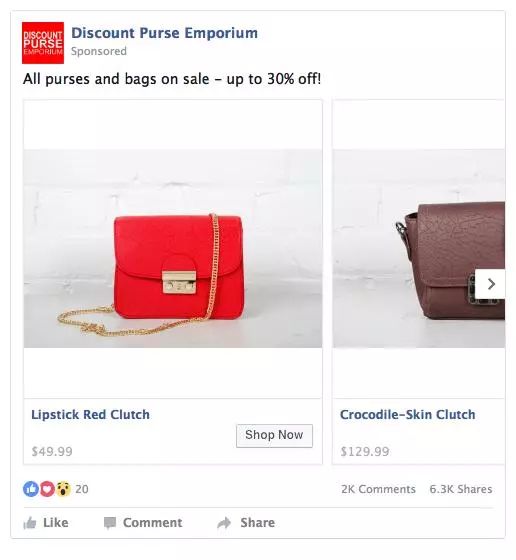
Task: Open the Crocodile-Skin Clutch title link
Action: 407,415
